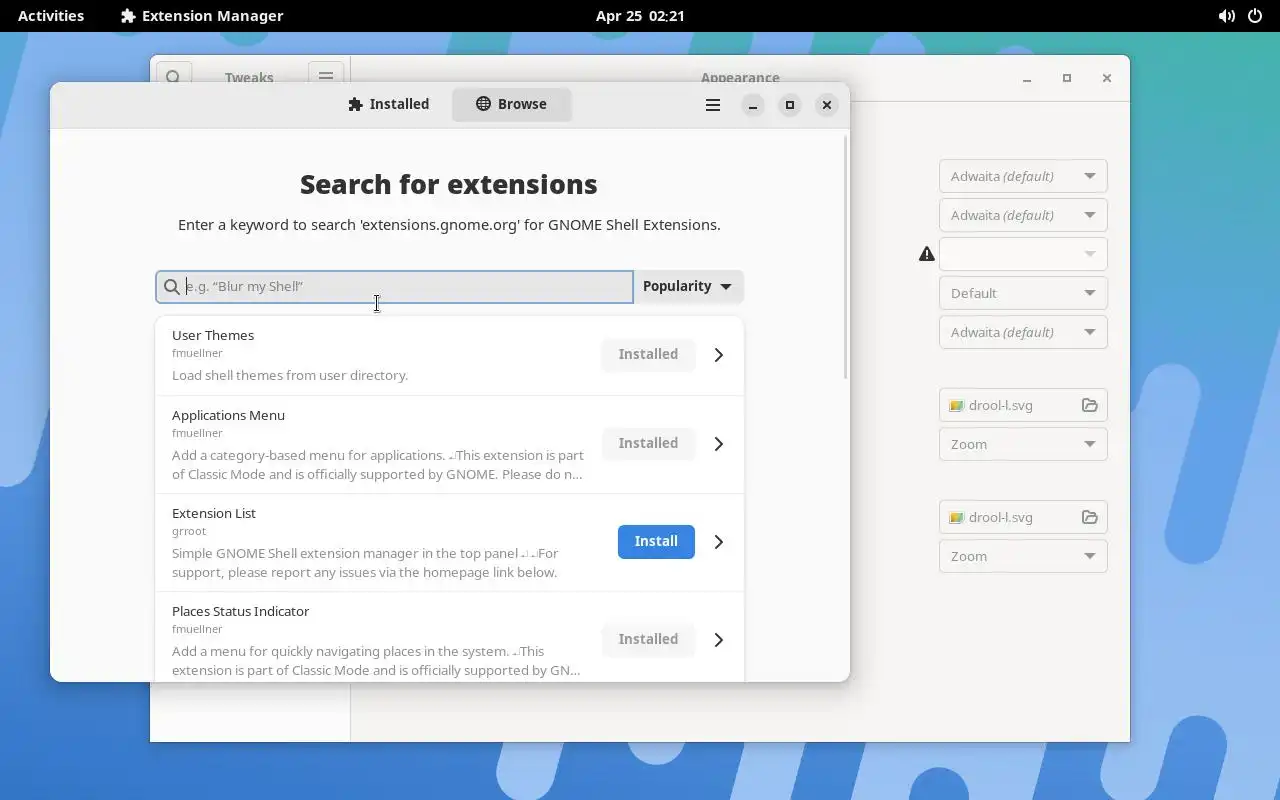Click the Extension Manager vertical scrollbar
Image resolution: width=1280 pixels, height=800 pixels.
[846, 258]
